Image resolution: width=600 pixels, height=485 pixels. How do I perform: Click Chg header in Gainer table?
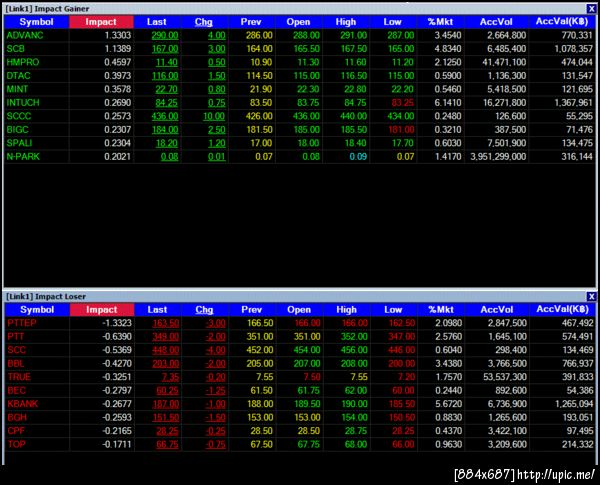tap(204, 22)
